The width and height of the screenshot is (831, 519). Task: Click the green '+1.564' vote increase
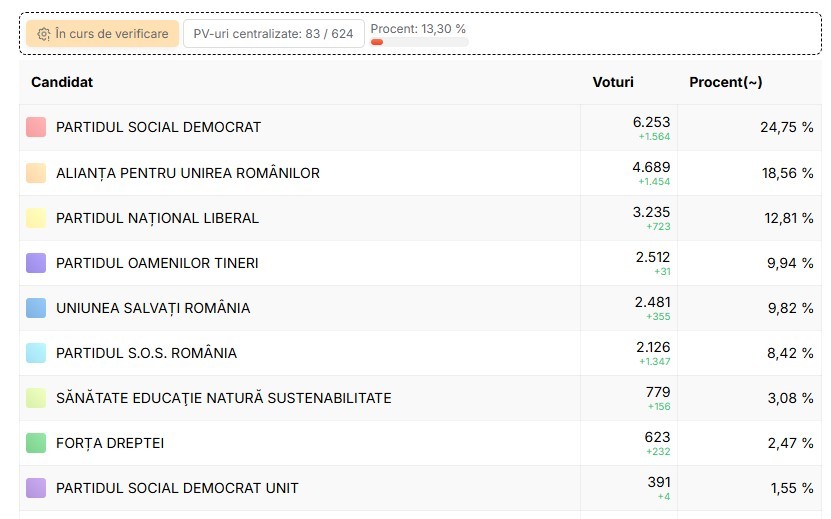(x=654, y=137)
